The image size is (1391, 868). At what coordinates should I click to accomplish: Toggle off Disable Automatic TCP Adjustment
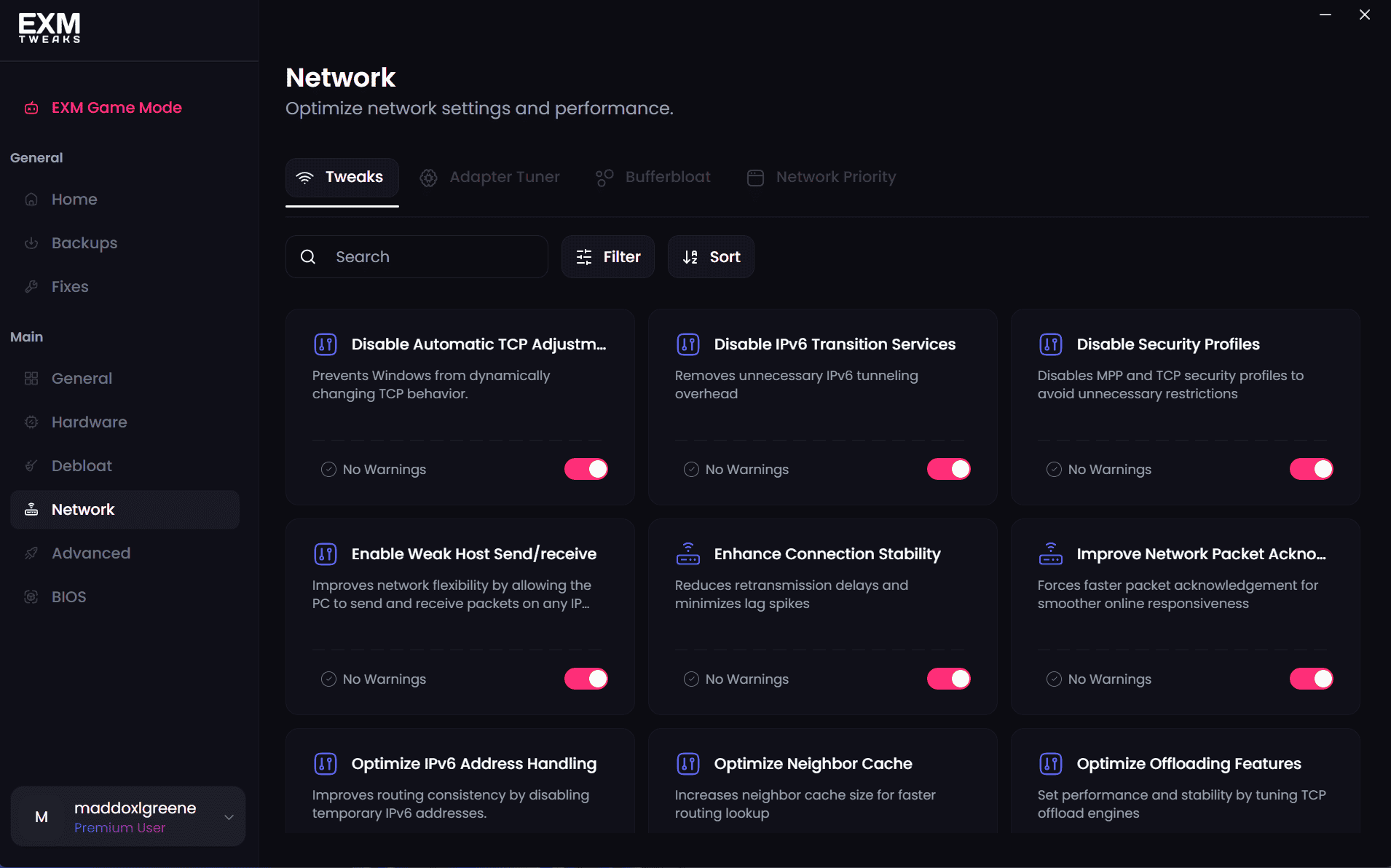click(586, 469)
